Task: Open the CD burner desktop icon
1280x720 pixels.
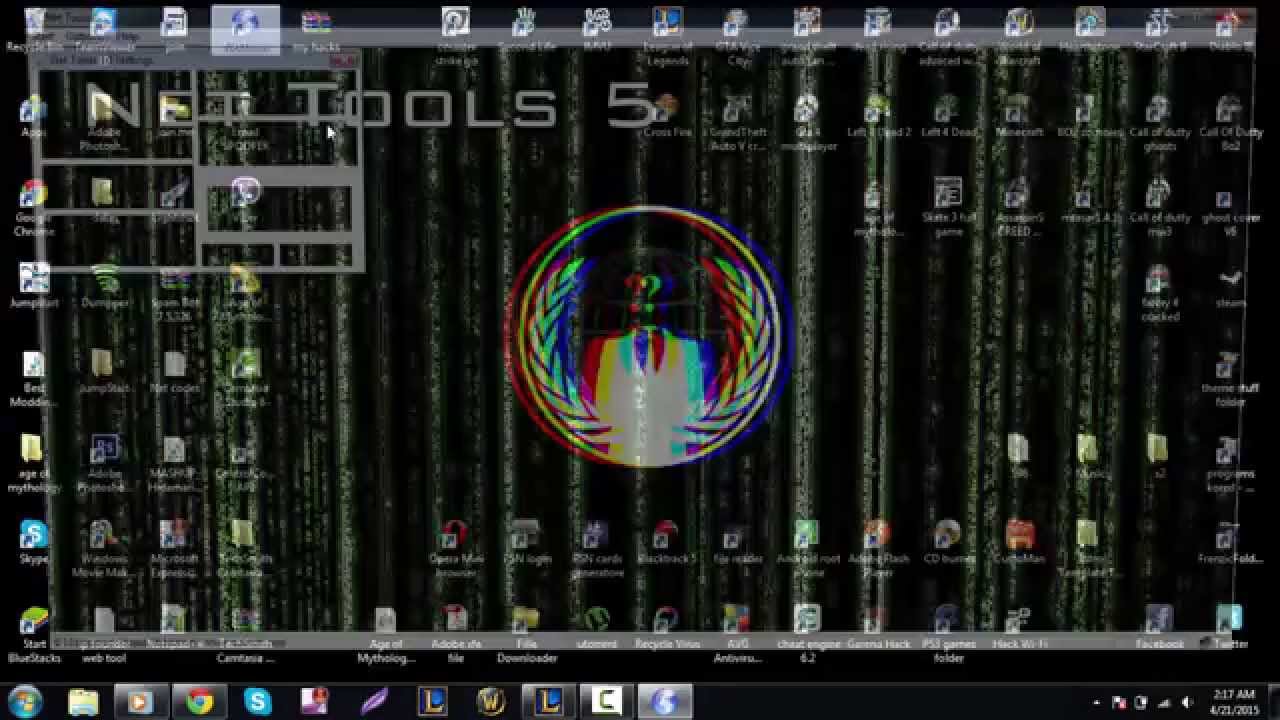Action: tap(948, 543)
